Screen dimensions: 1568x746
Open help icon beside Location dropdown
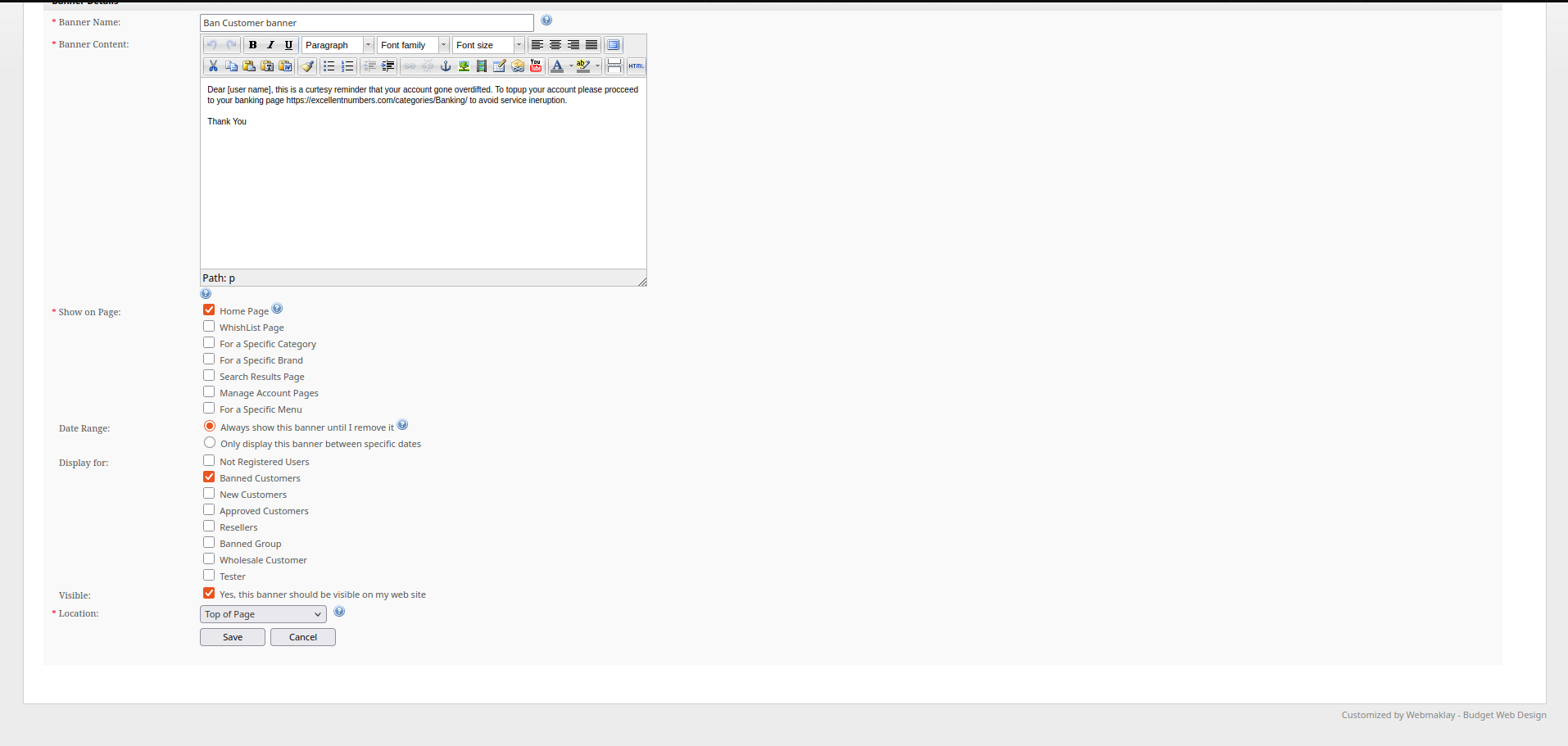339,612
